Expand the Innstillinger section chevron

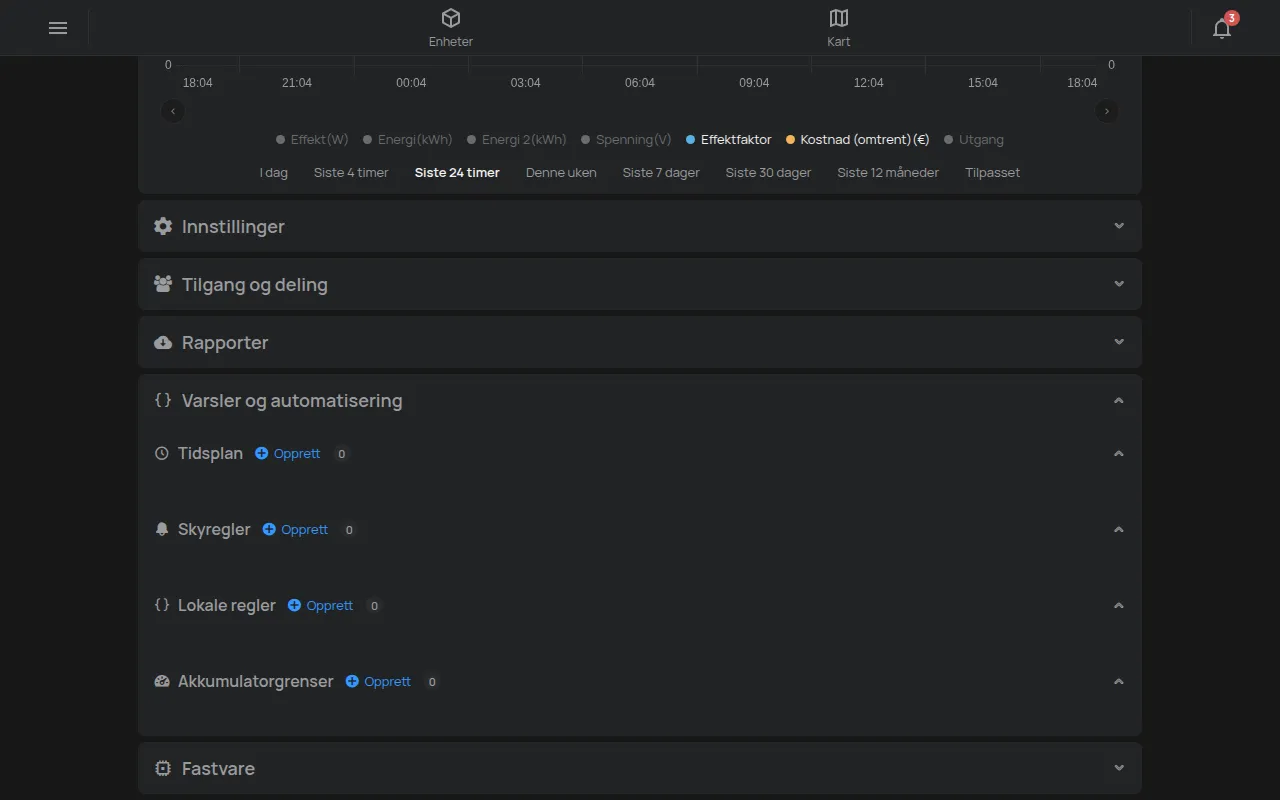pyautogui.click(x=1119, y=226)
